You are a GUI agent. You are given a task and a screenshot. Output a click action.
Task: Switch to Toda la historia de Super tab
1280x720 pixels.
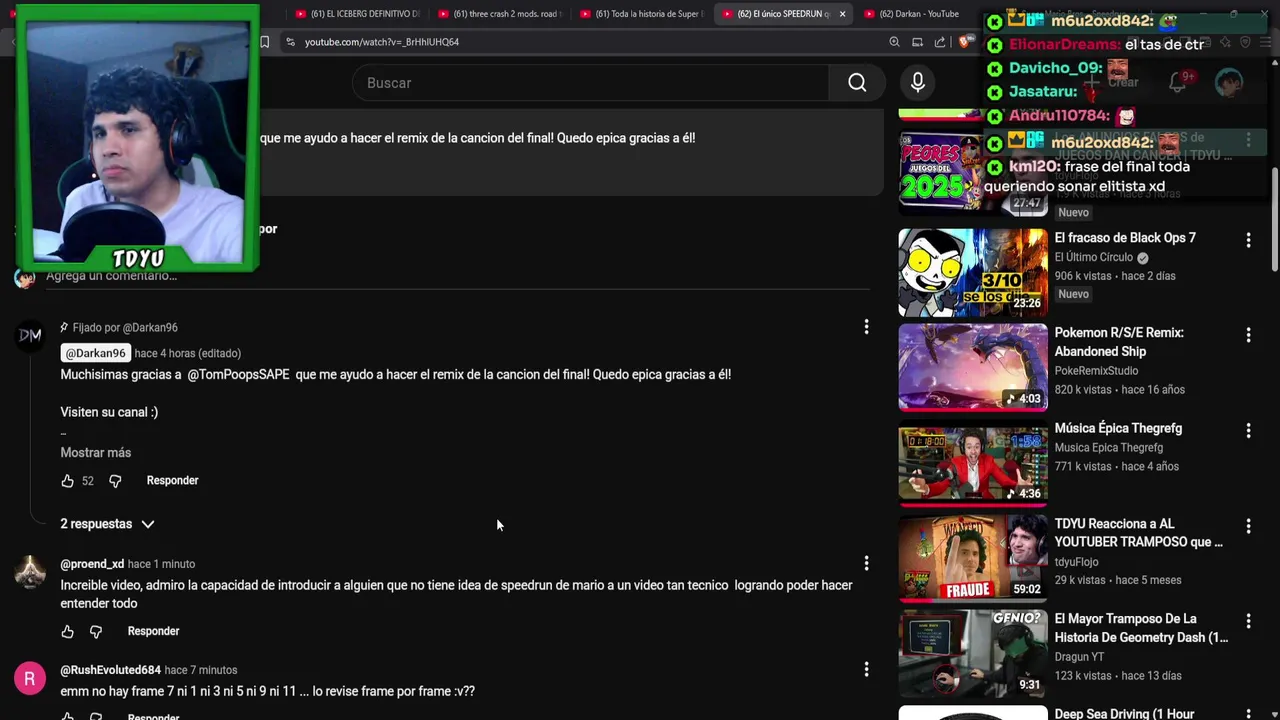tap(641, 14)
